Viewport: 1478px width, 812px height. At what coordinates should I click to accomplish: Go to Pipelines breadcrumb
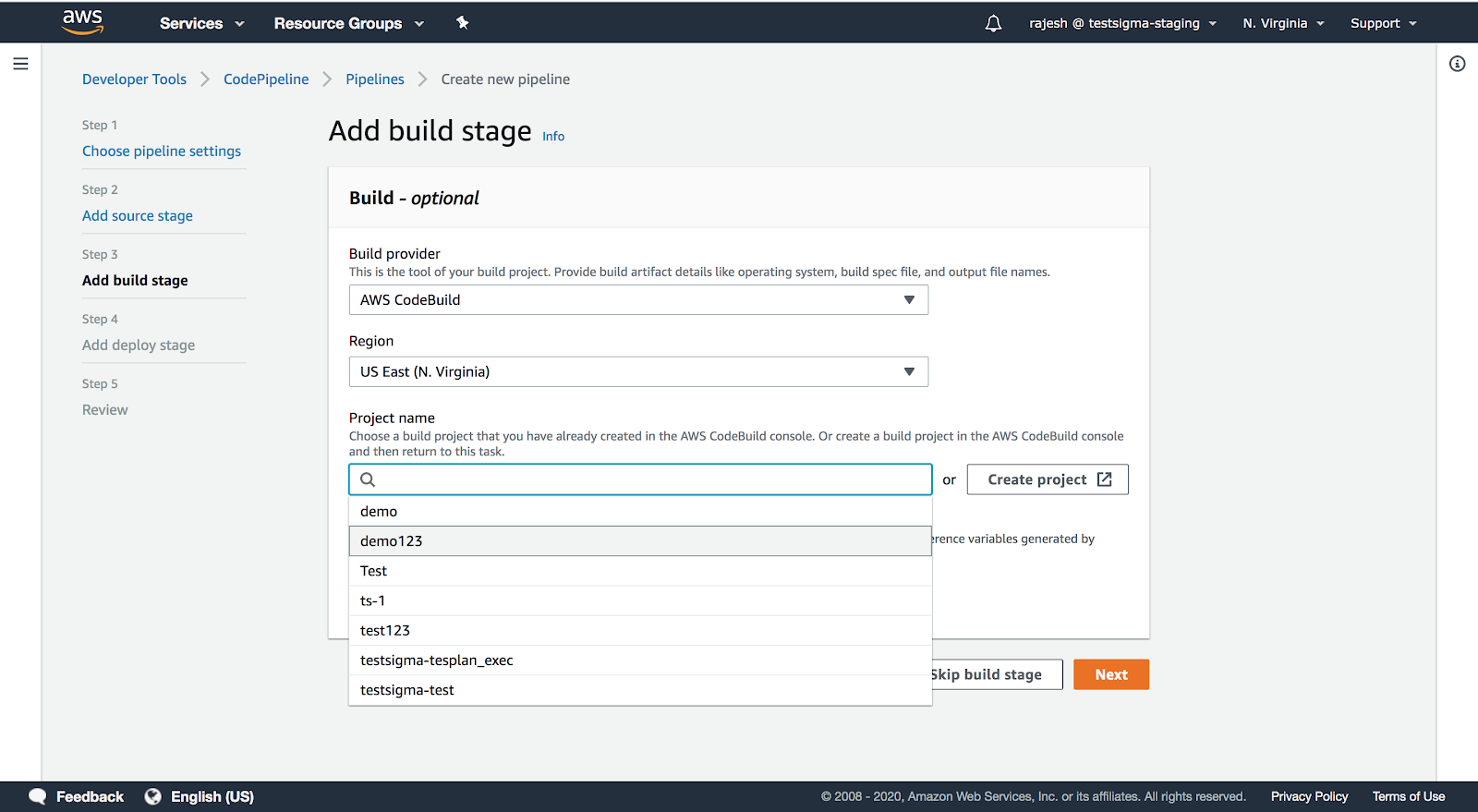coord(375,79)
